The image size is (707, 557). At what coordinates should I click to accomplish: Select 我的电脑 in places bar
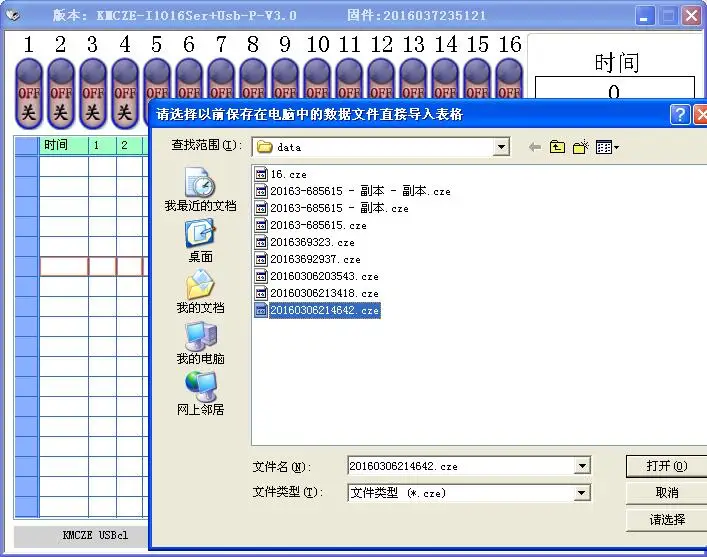point(200,342)
